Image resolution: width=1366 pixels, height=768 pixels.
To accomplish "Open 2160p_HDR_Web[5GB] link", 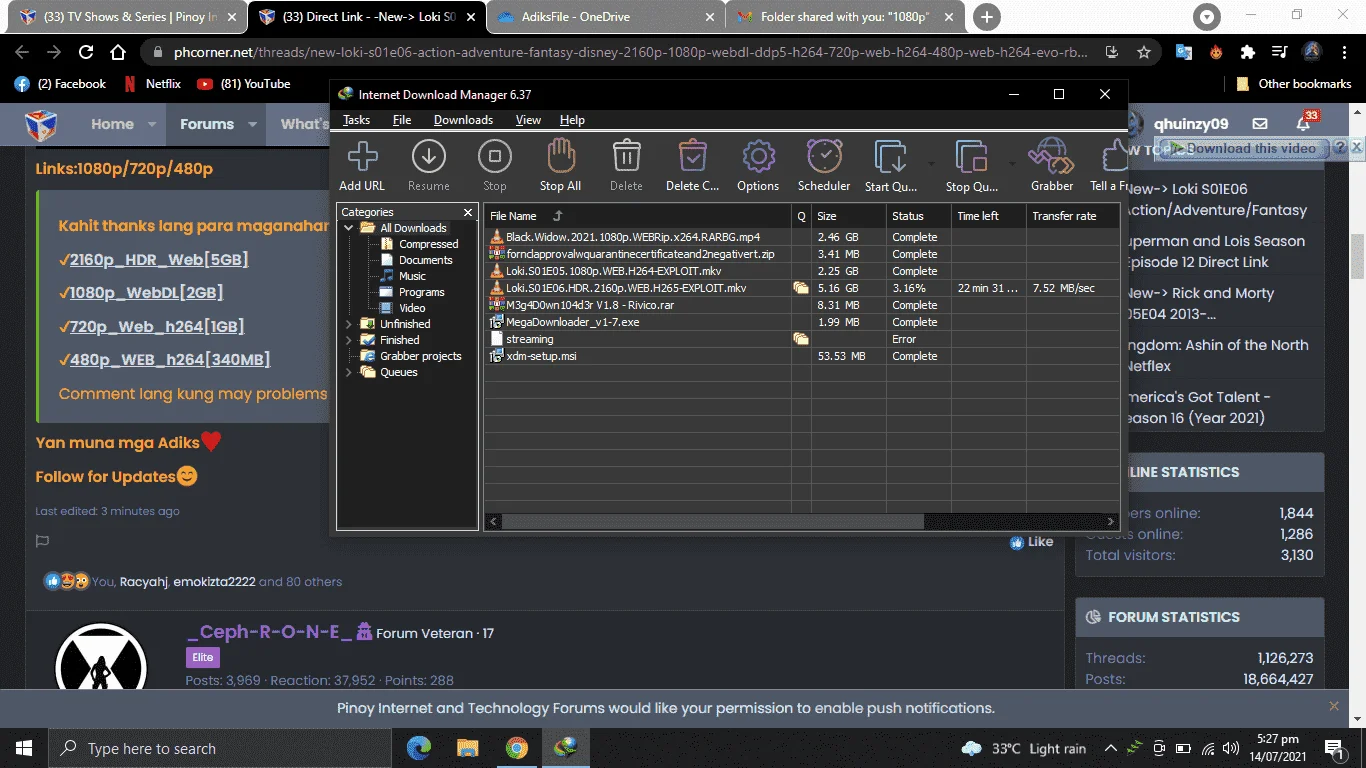I will click(158, 260).
